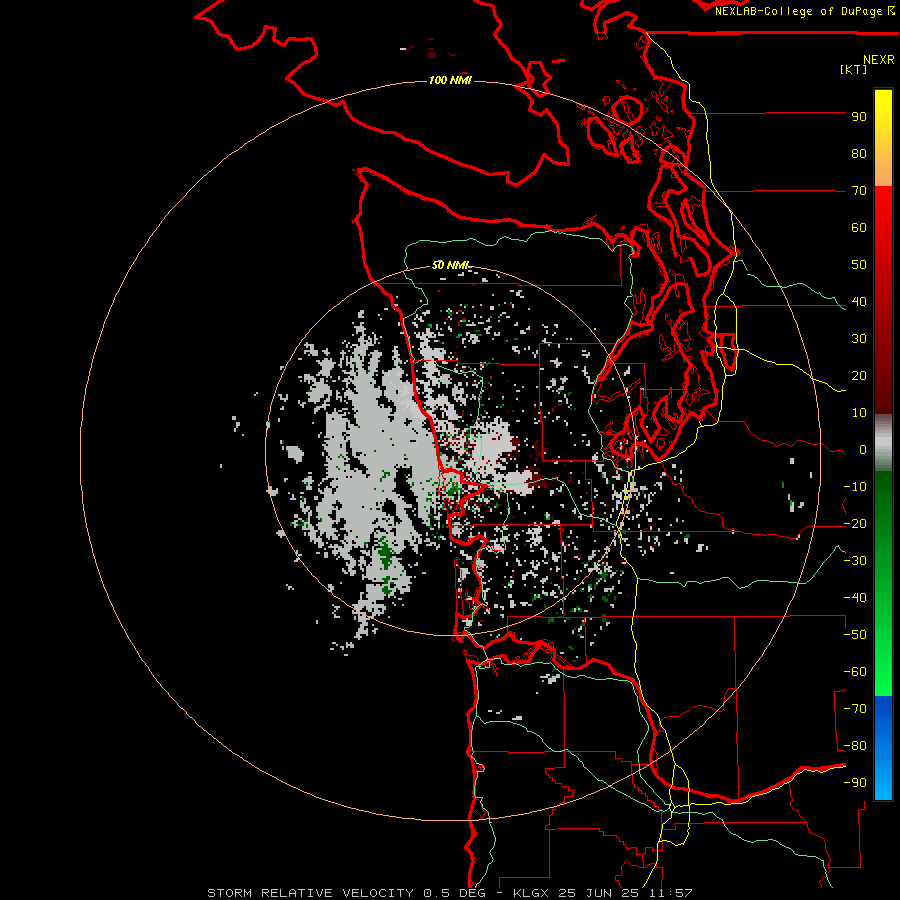The image size is (900, 900).
Task: Click the 30 value on the velocity scale
Action: tap(859, 339)
